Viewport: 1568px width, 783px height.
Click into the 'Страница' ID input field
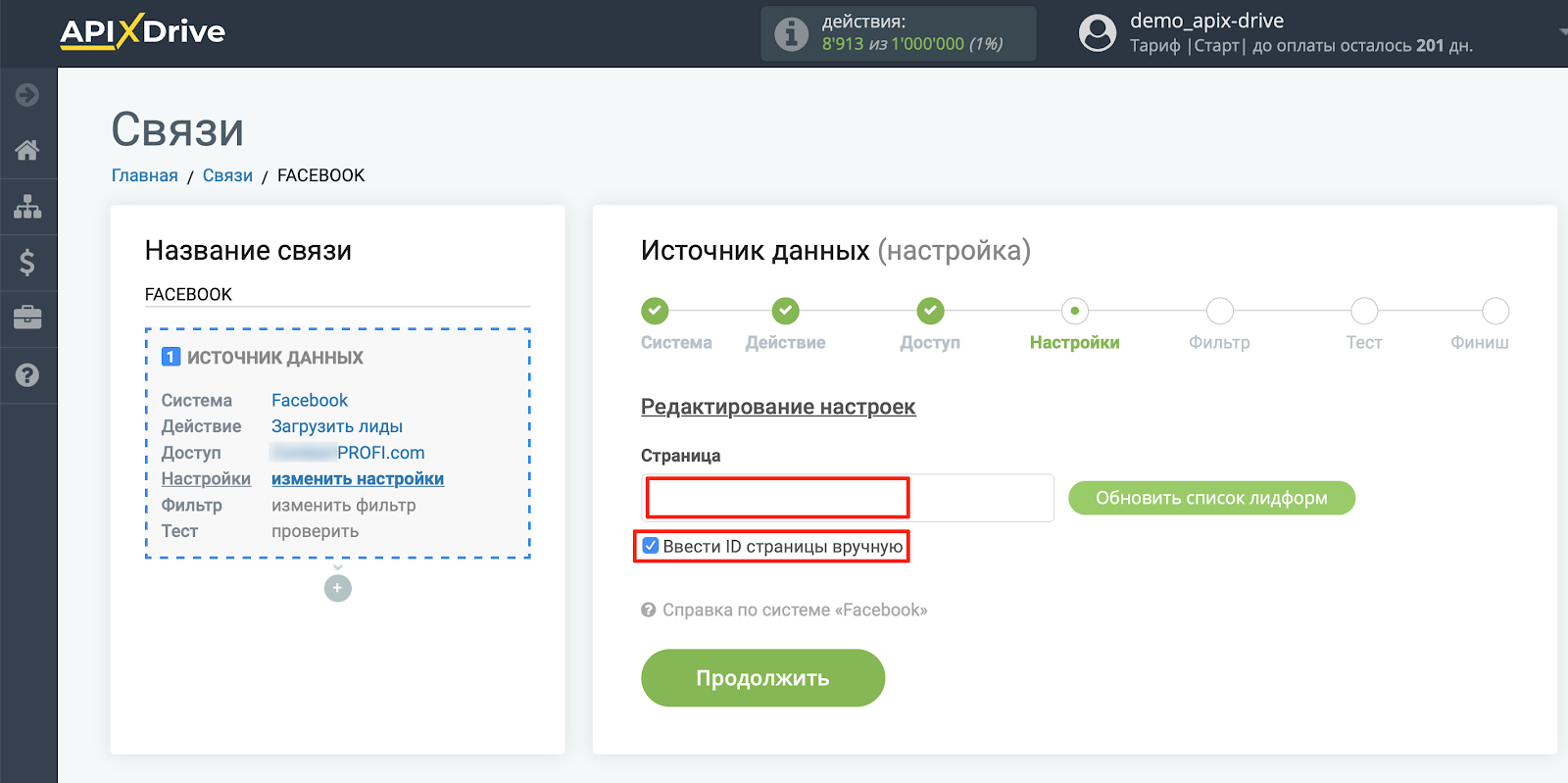(848, 498)
